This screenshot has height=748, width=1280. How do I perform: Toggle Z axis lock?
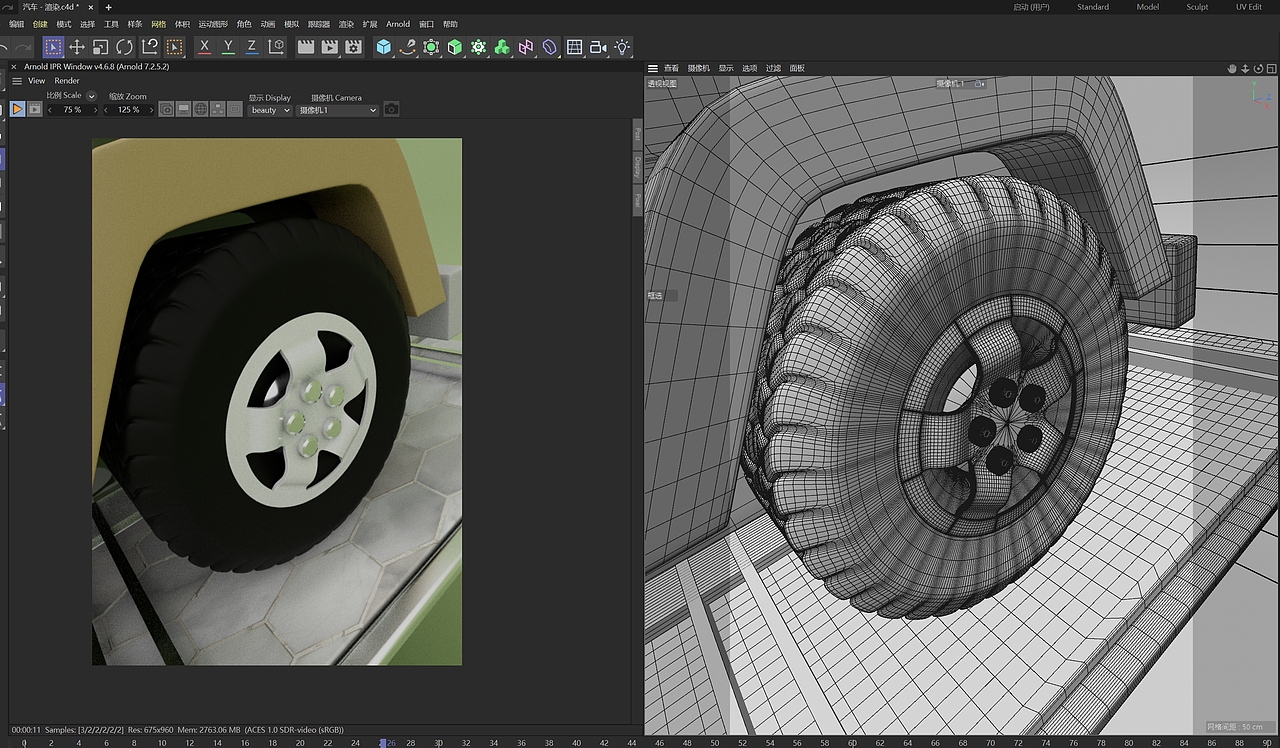point(252,47)
